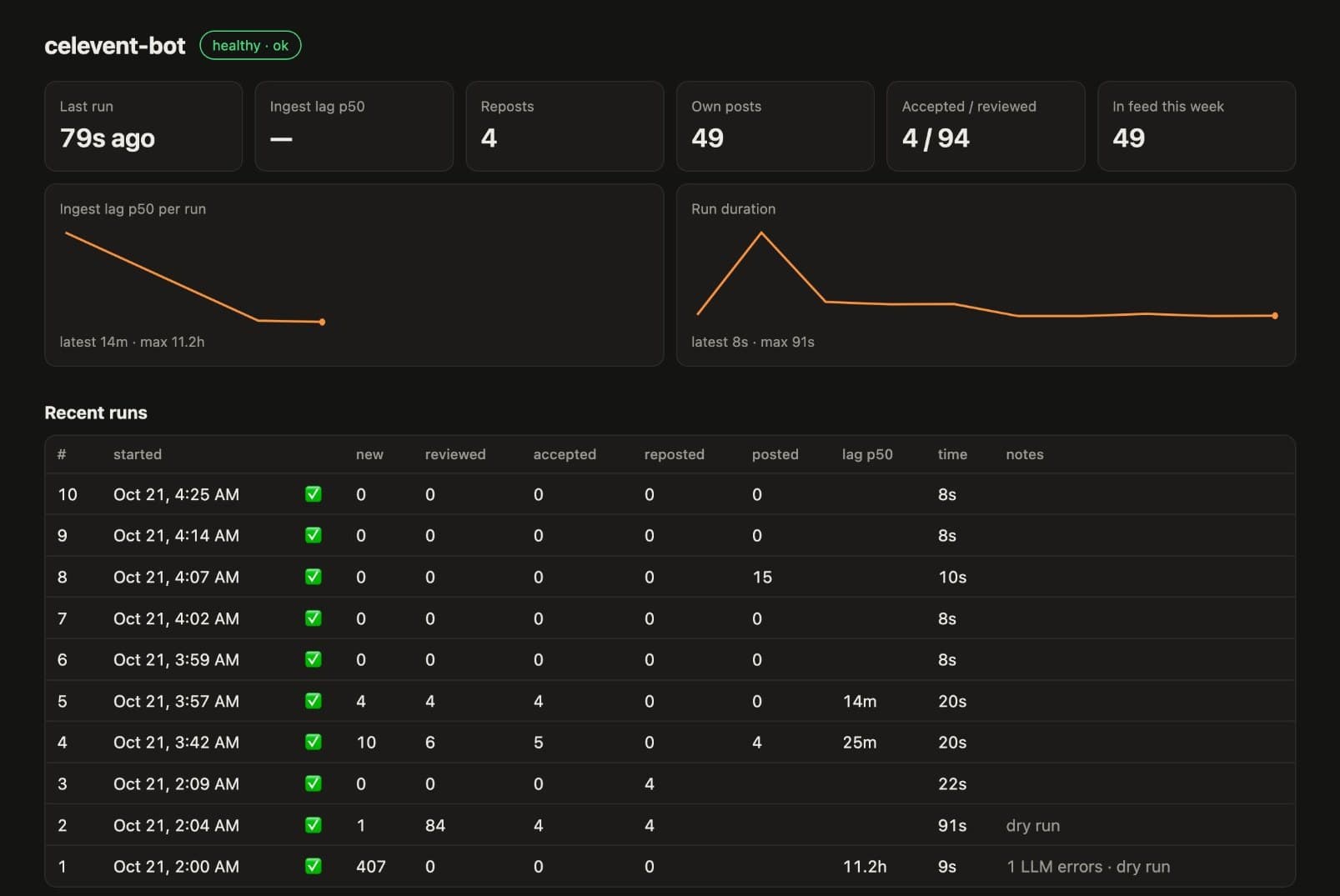Click 'latest 8s · max 91s' caption
This screenshot has height=896, width=1340.
click(x=753, y=342)
